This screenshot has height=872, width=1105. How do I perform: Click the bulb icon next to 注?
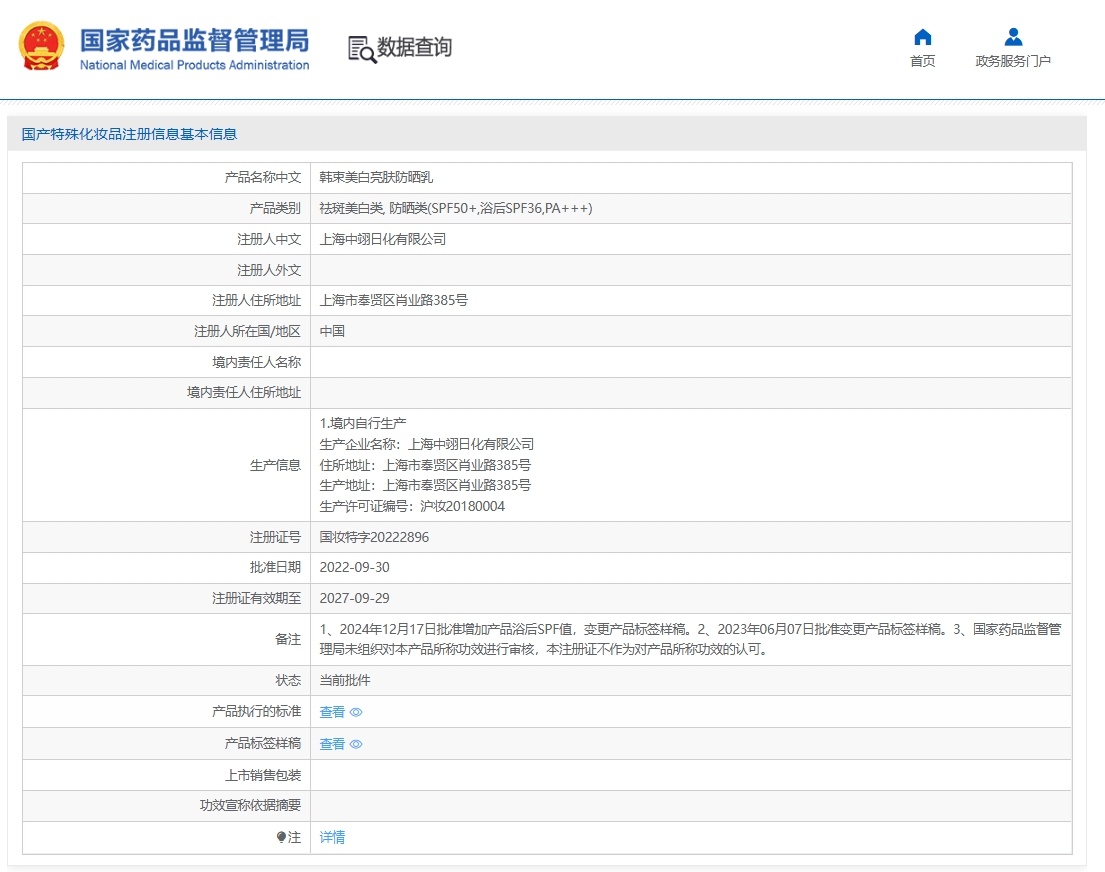tap(281, 837)
